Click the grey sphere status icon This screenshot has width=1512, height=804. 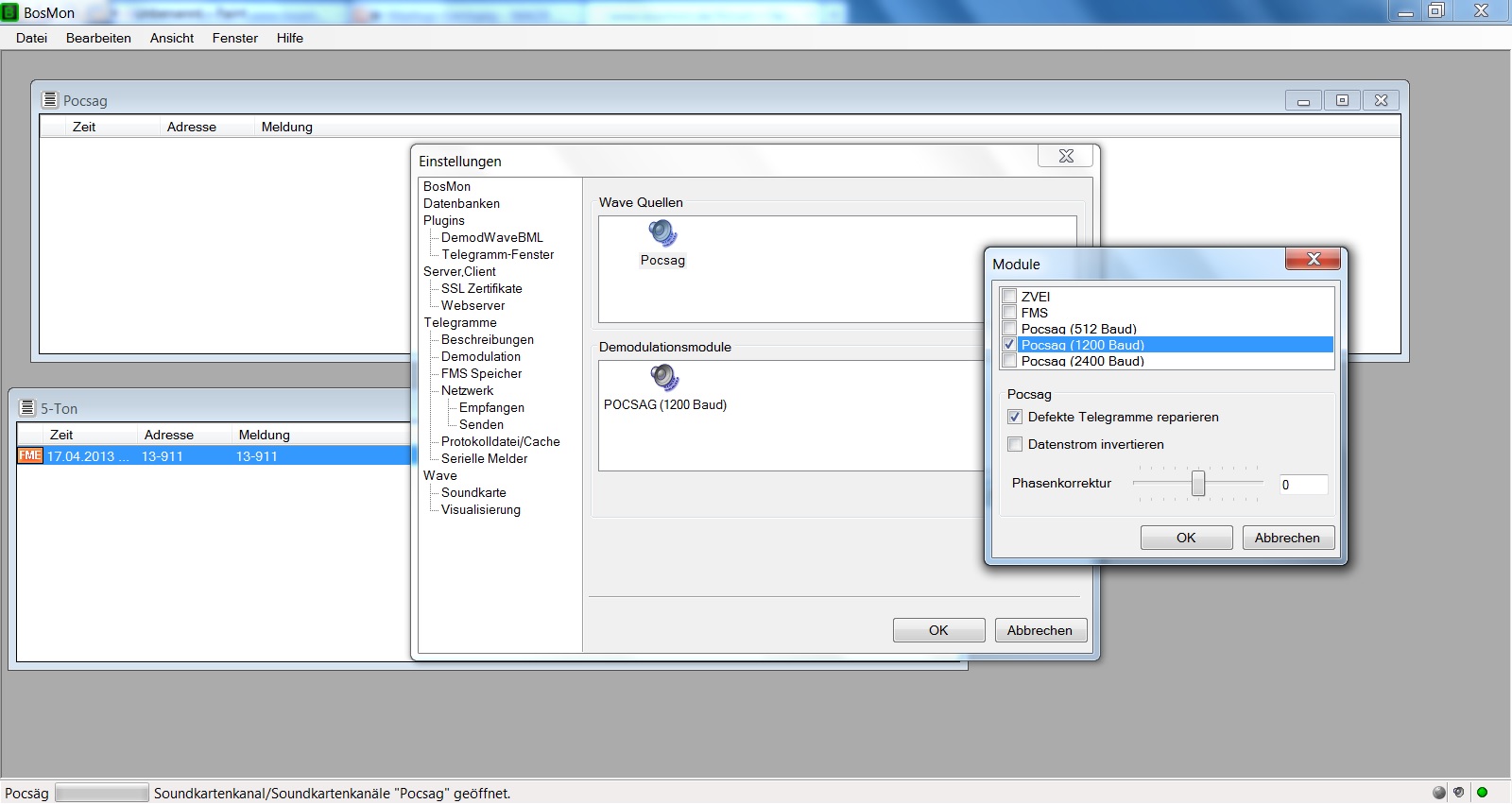click(x=1439, y=793)
